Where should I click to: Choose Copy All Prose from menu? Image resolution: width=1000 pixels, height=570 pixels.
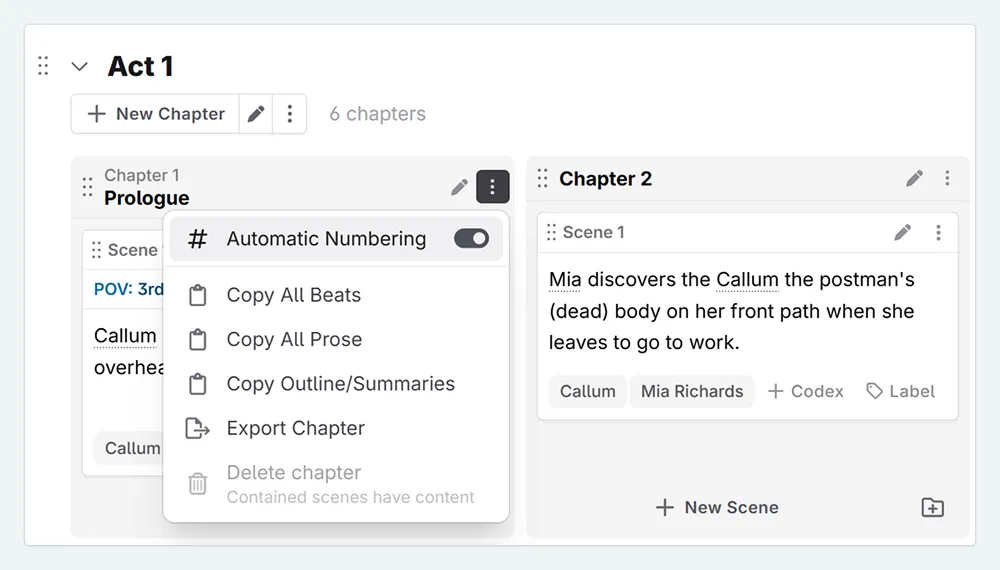[294, 339]
